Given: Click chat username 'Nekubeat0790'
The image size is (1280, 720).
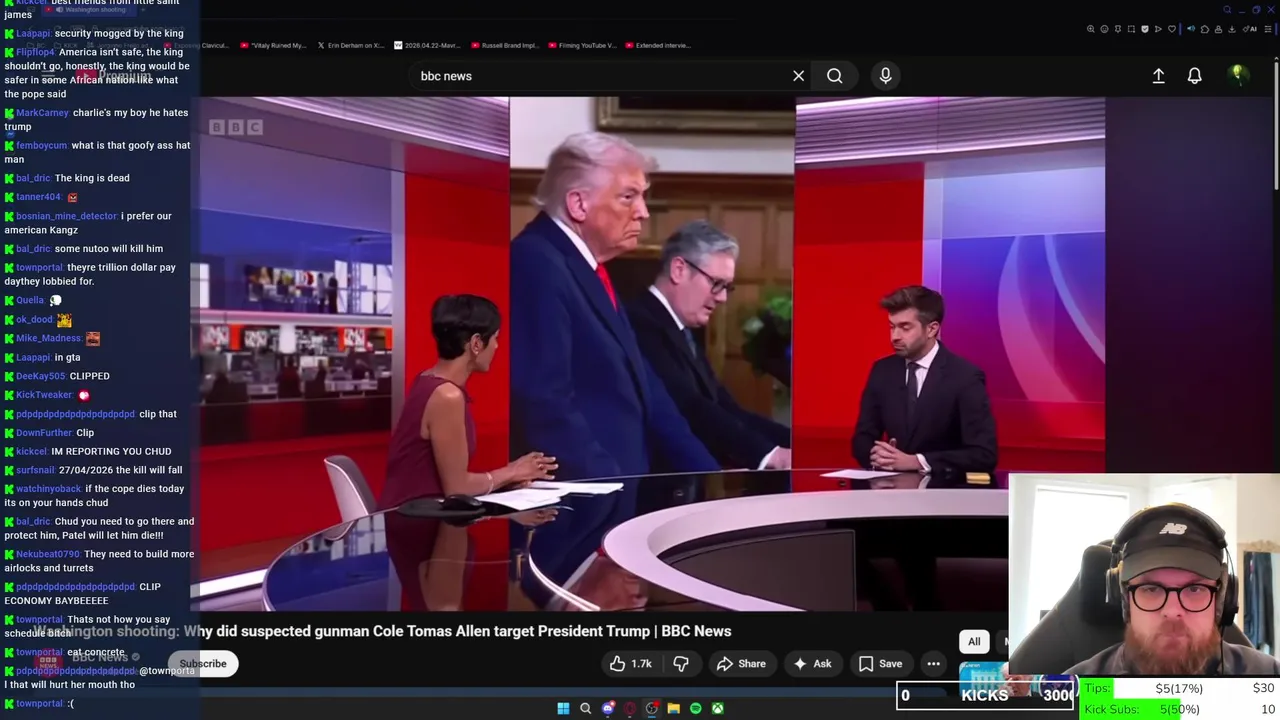Looking at the screenshot, I should [x=48, y=554].
